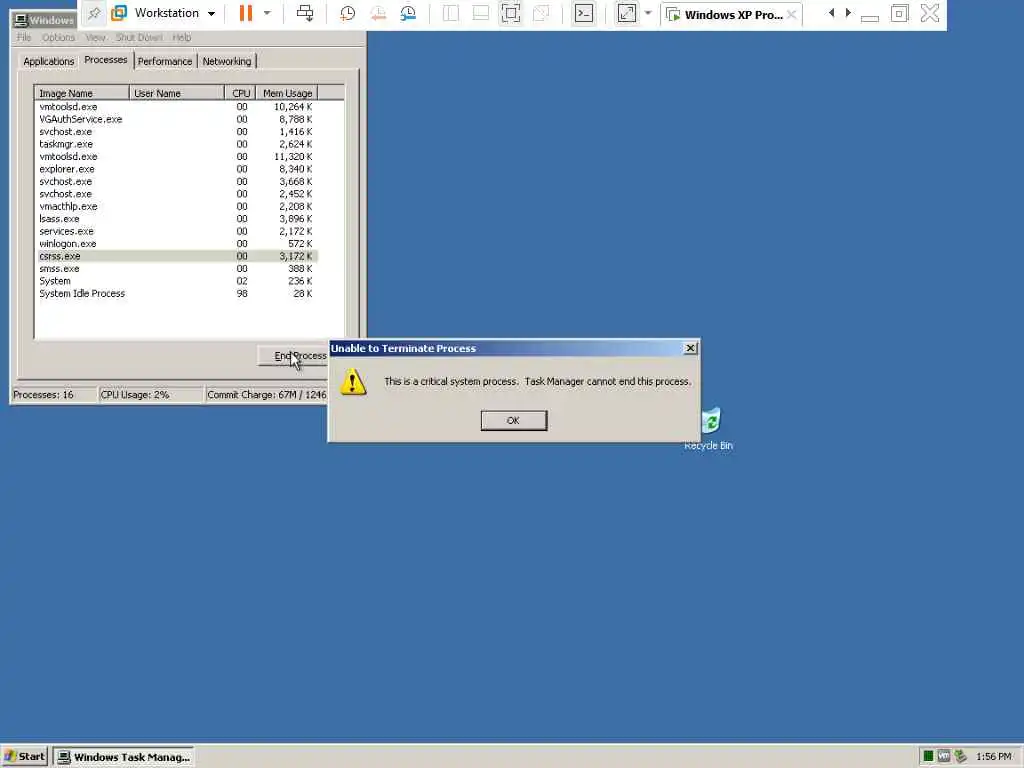Click the green CPU usage tray icon
Image resolution: width=1024 pixels, height=768 pixels.
[x=928, y=756]
